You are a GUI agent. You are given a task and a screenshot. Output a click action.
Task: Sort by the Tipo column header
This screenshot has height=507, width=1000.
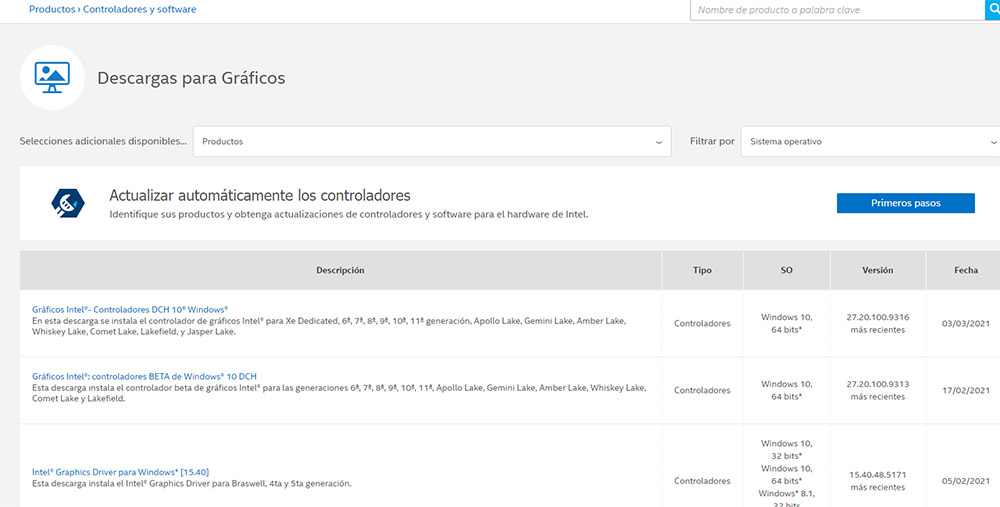[x=702, y=270]
